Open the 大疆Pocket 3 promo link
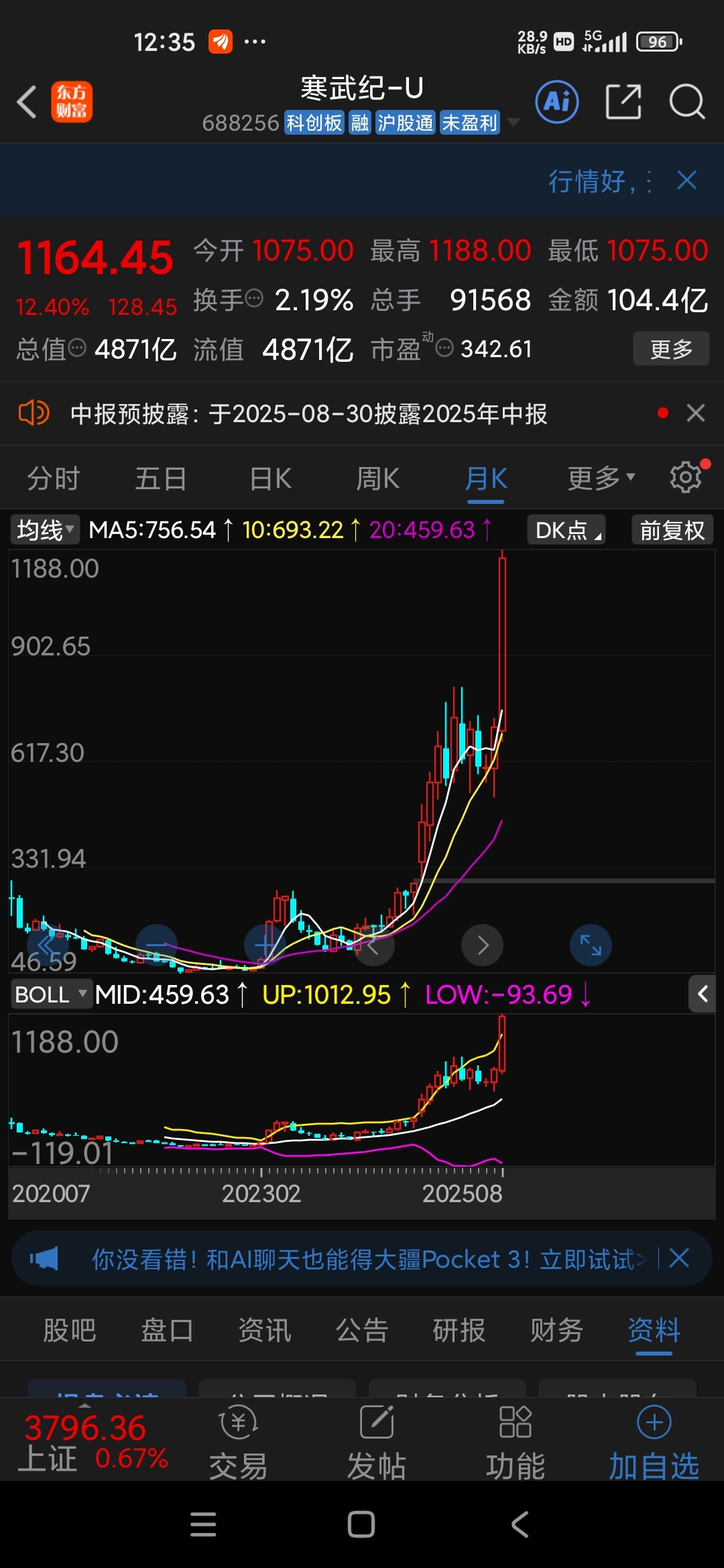The image size is (724, 1568). [x=369, y=1259]
